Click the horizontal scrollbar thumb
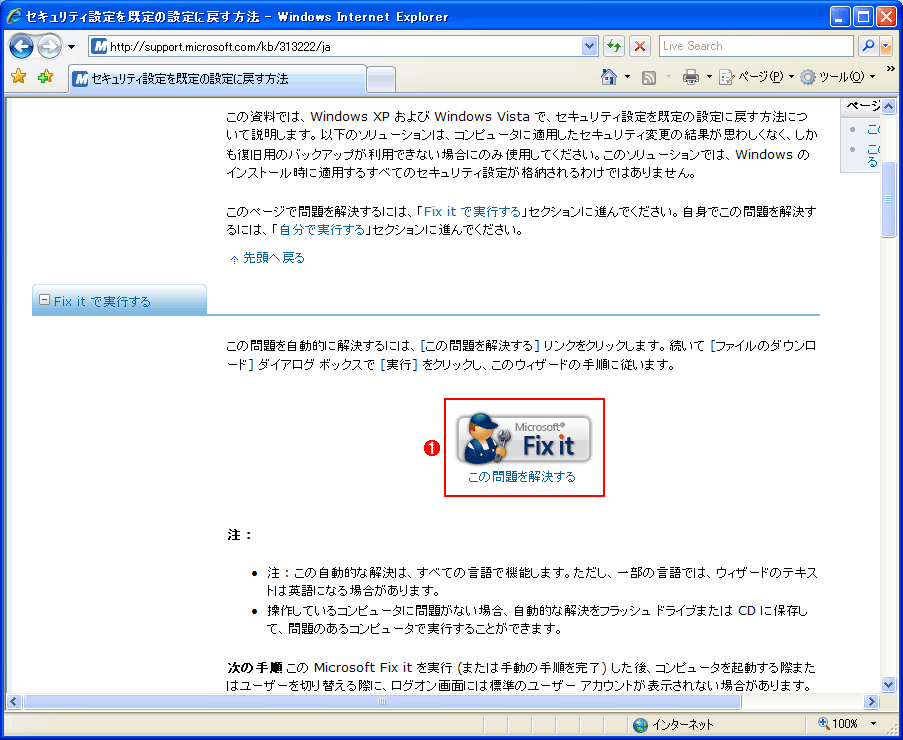The image size is (903, 740). 382,701
